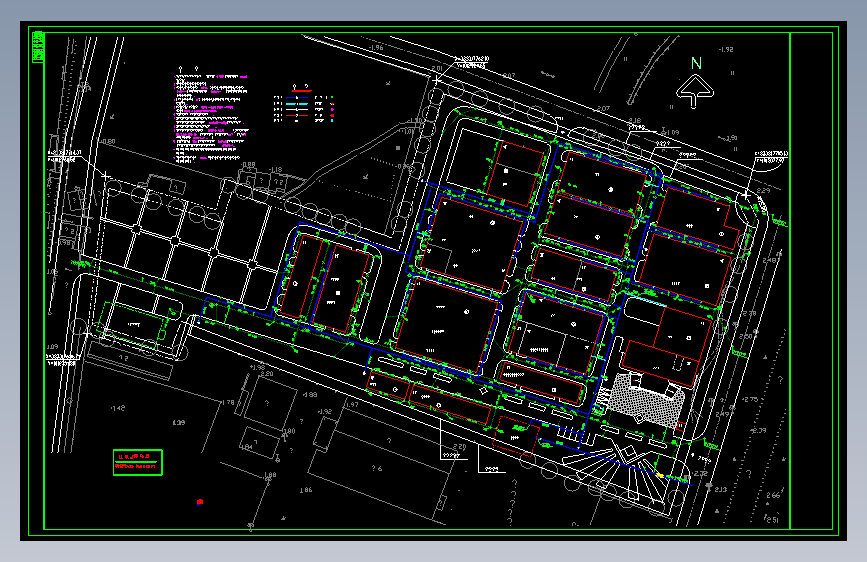Select the elevation label "2.66"

tap(773, 495)
